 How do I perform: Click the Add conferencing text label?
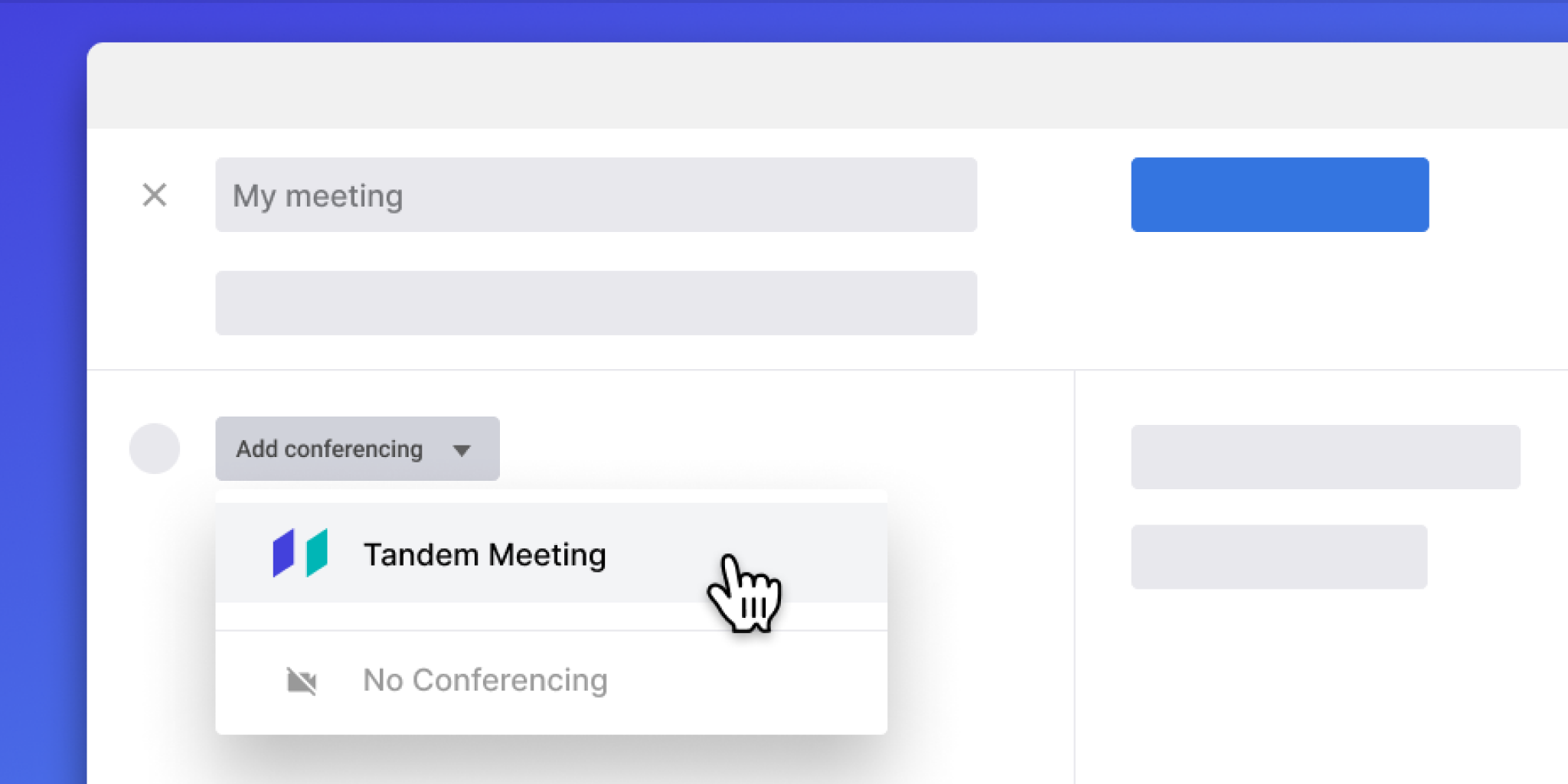pos(329,449)
